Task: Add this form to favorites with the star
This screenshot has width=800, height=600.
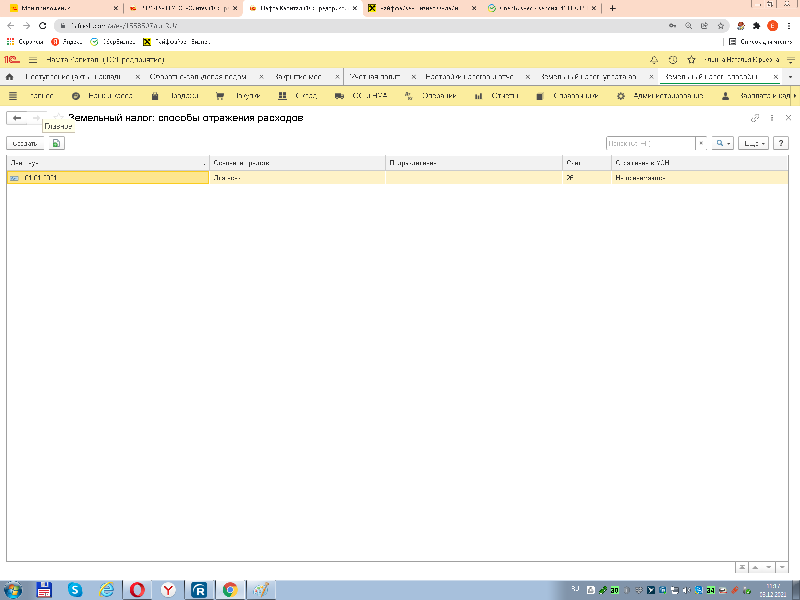Action: [x=59, y=117]
